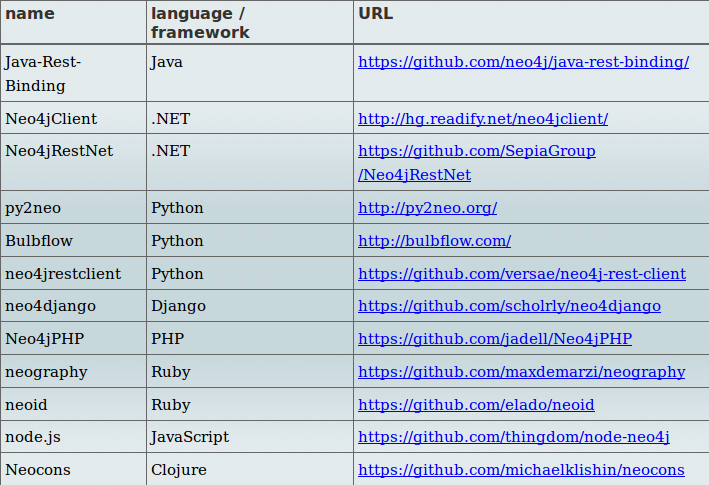
Task: Select the 'Java-Rest-Binding' name cell
Action: click(x=74, y=73)
